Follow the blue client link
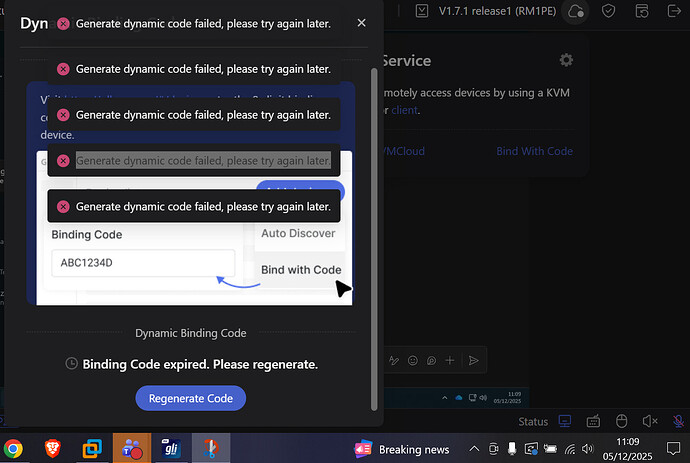 405,110
